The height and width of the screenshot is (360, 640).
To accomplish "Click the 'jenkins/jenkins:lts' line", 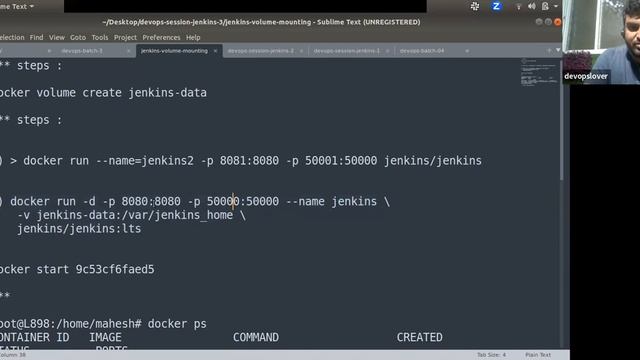I will point(79,229).
